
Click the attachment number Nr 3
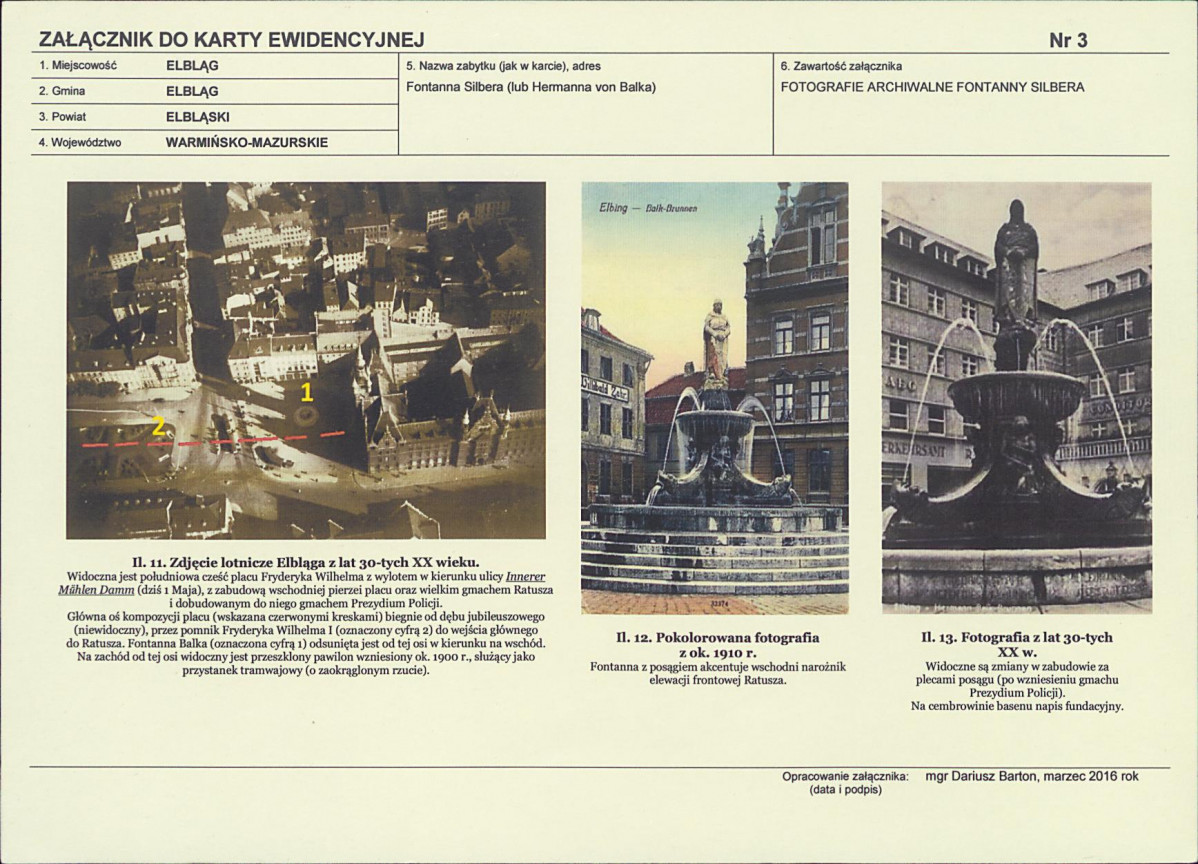(1068, 40)
